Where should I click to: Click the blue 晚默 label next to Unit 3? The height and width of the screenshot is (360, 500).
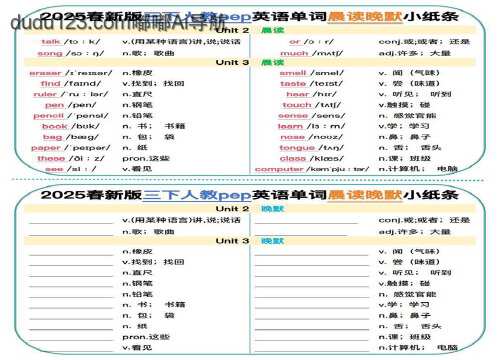click(272, 241)
